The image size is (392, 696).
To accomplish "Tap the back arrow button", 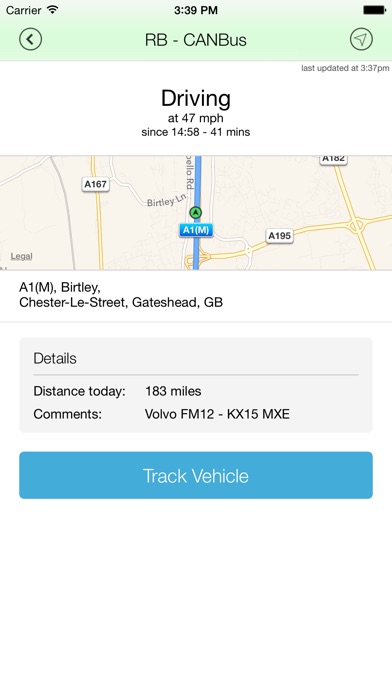I will point(30,39).
